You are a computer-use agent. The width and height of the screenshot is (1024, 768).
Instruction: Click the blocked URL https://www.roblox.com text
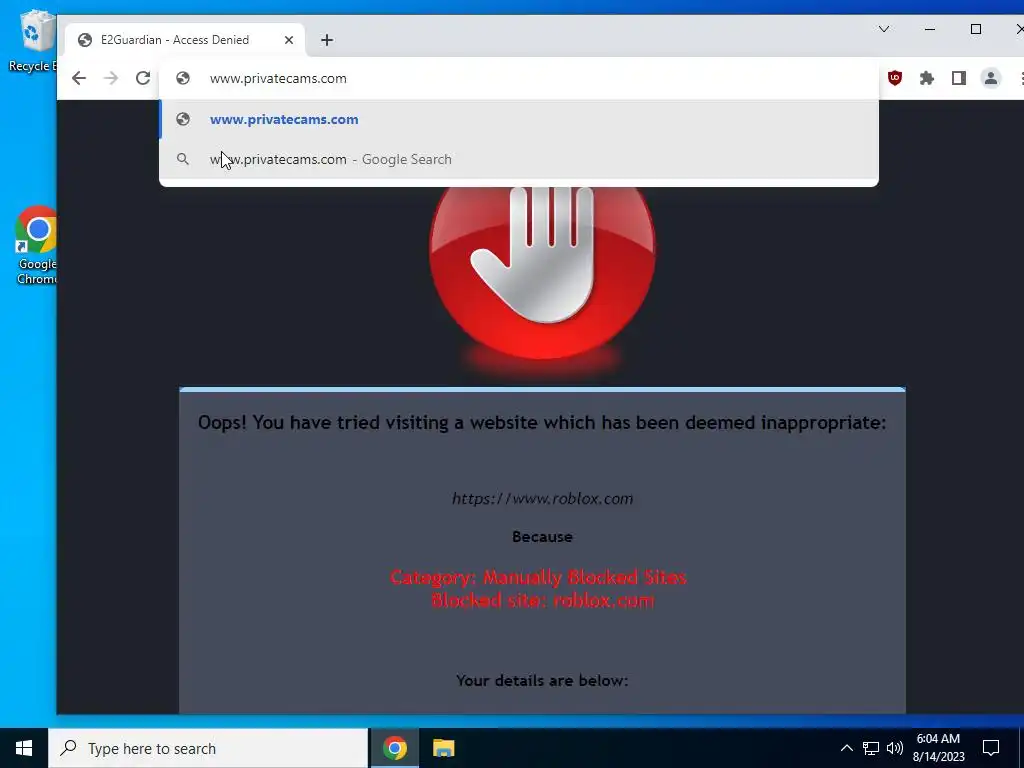pyautogui.click(x=542, y=498)
